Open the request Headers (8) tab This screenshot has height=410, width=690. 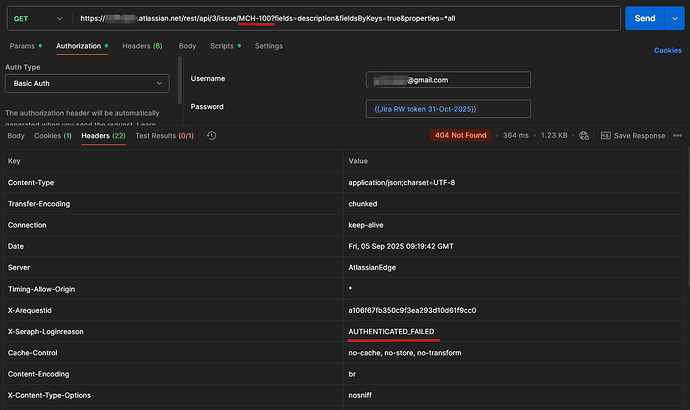click(142, 46)
